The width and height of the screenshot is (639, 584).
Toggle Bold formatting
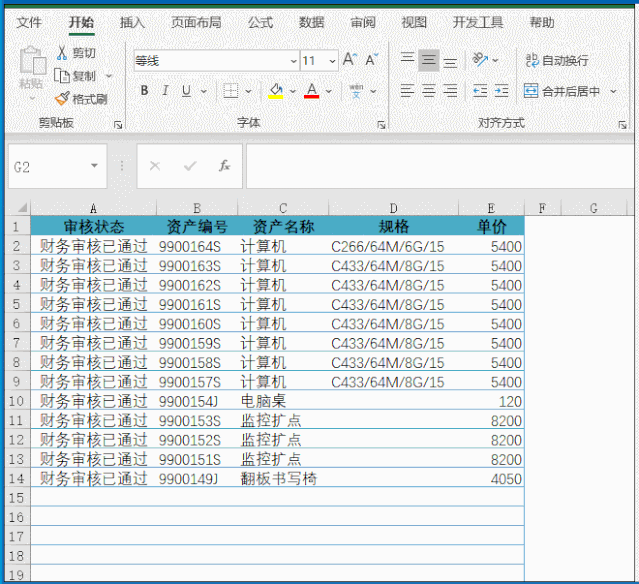click(x=144, y=91)
